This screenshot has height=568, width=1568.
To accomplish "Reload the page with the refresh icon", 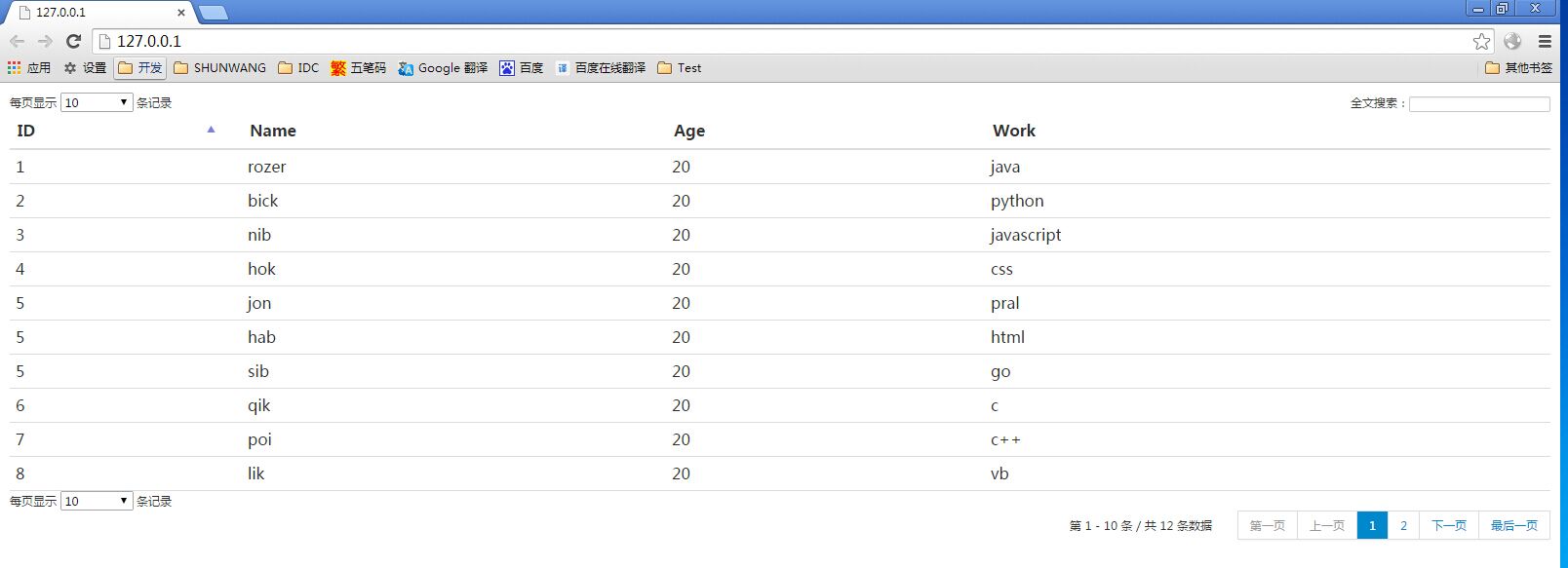I will [x=73, y=41].
